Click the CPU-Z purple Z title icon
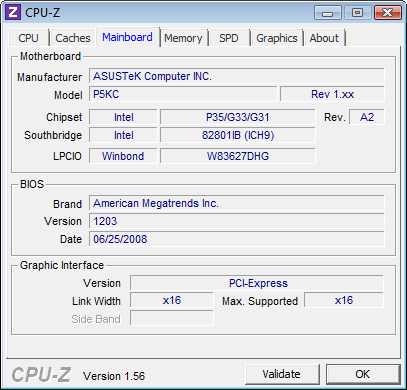The image size is (407, 390). [x=13, y=13]
